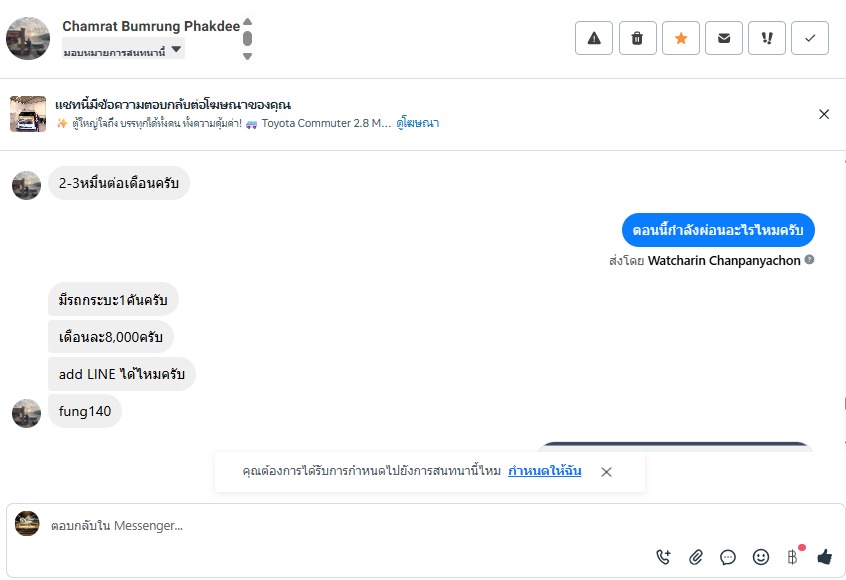This screenshot has width=846, height=580.
Task: Attach a file with paperclip icon
Action: click(696, 557)
